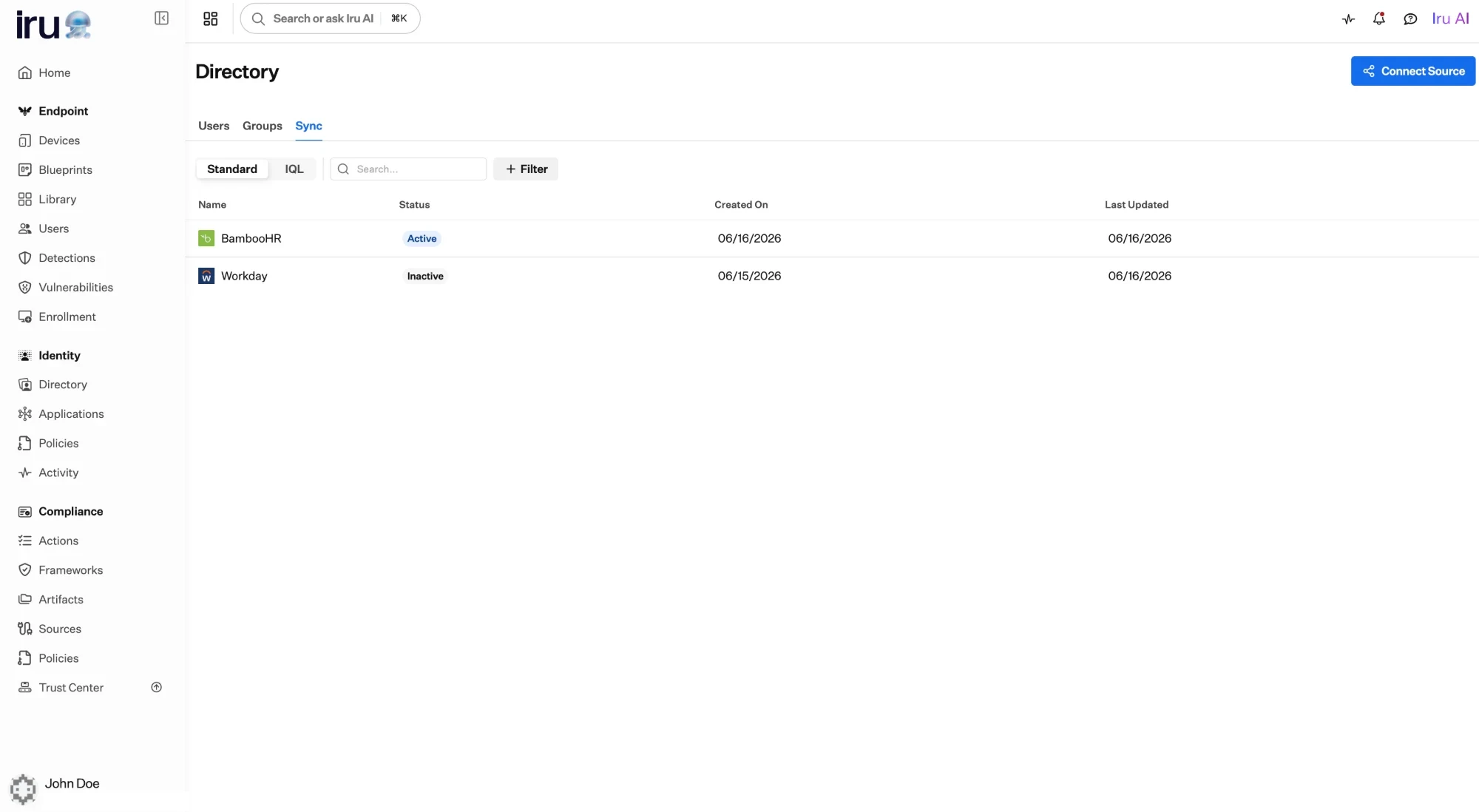This screenshot has height=812, width=1479.
Task: Open the BambooHR row name
Action: click(251, 239)
